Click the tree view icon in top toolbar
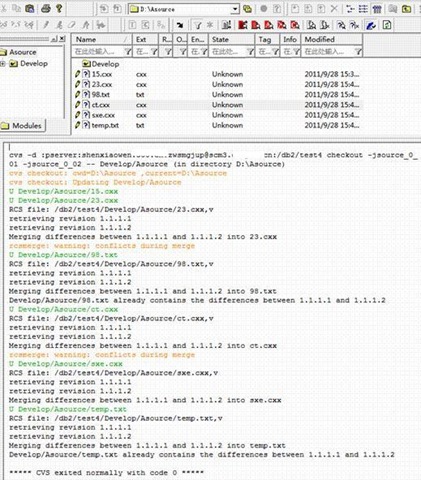The height and width of the screenshot is (480, 421). click(350, 9)
